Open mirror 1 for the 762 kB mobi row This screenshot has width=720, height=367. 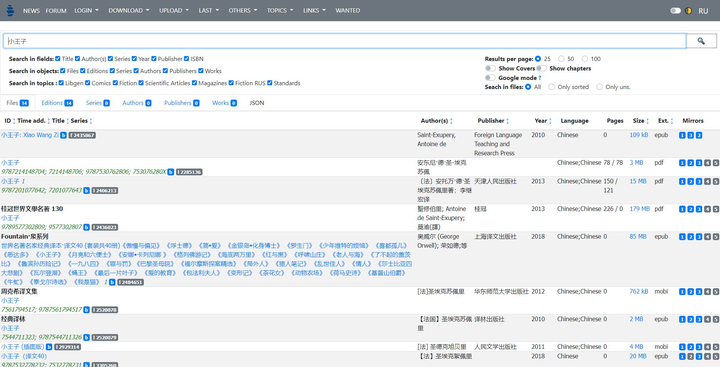tap(682, 292)
